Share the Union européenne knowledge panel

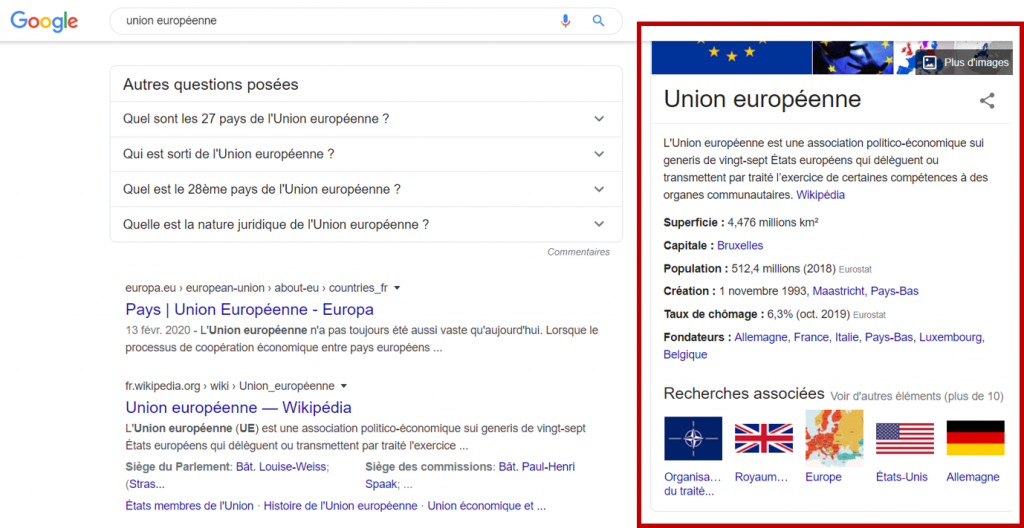click(x=987, y=100)
